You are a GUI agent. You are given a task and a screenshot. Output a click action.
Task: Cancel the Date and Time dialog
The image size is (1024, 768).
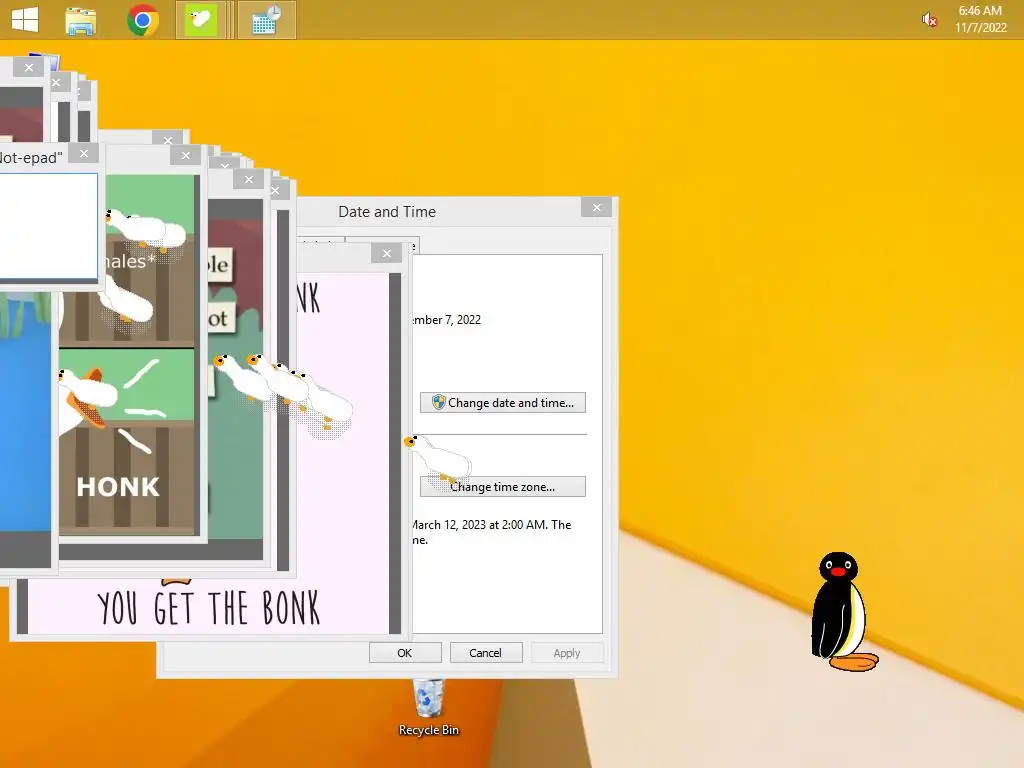click(485, 652)
